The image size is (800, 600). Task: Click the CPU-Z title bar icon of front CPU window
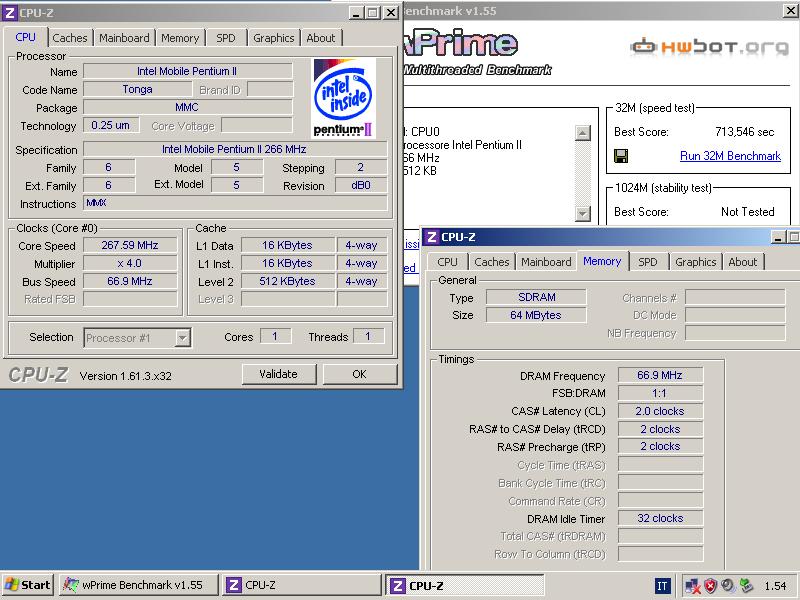click(9, 12)
